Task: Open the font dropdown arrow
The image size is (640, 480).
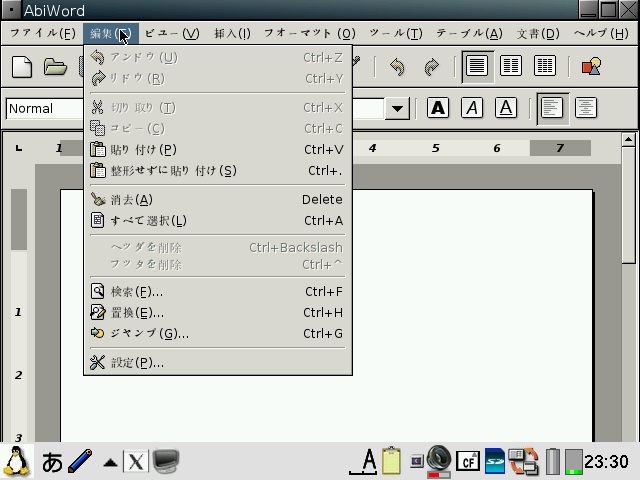Action: coord(398,108)
